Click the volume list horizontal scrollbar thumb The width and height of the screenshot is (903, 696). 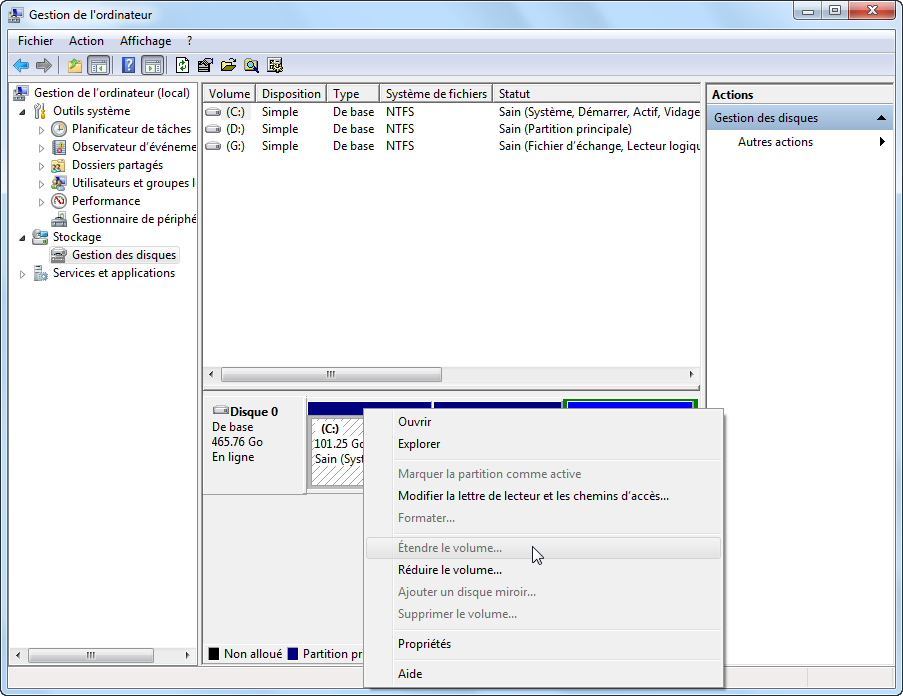click(331, 374)
